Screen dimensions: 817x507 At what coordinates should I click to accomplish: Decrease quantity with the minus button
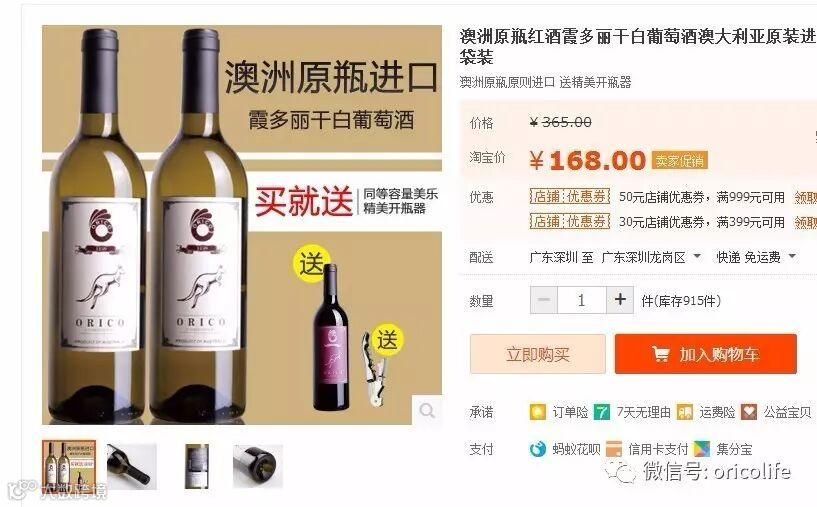[543, 300]
